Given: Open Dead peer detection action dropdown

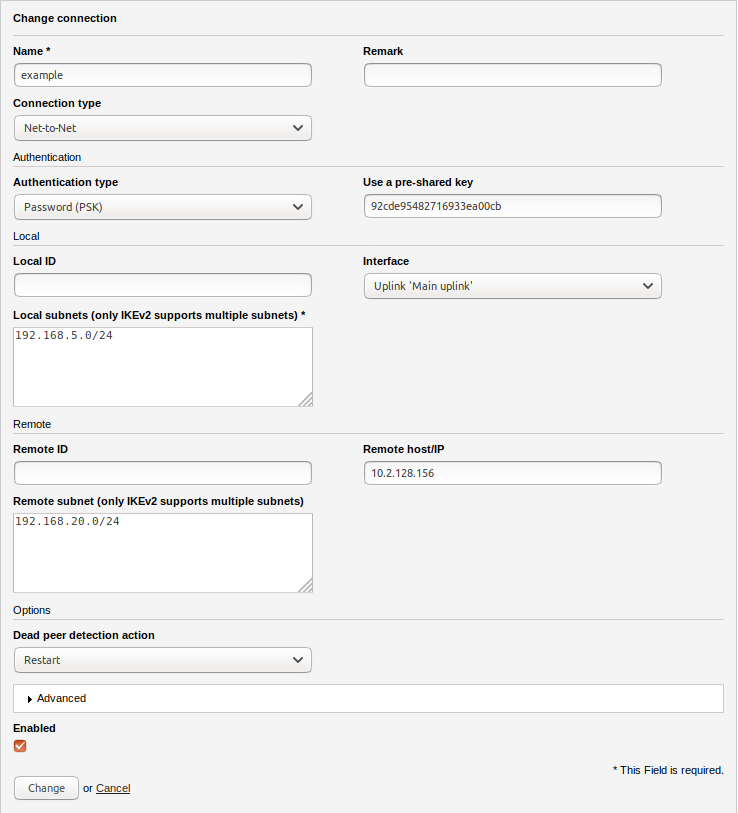Looking at the screenshot, I should coord(162,660).
